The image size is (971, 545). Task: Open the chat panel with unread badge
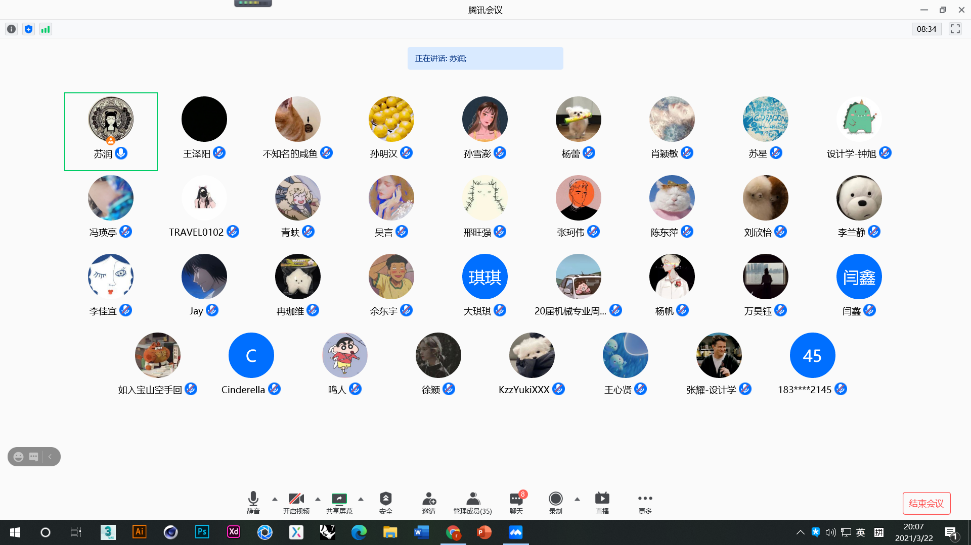click(x=516, y=500)
